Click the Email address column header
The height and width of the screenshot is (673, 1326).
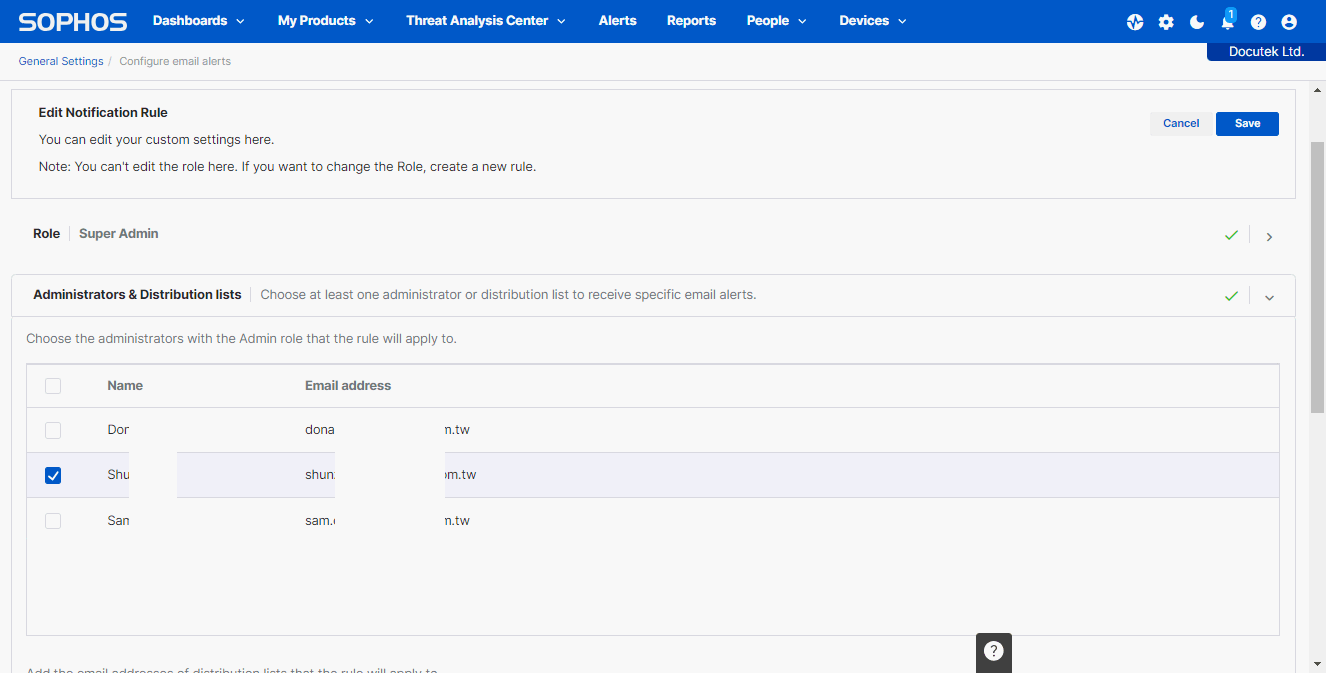click(348, 386)
